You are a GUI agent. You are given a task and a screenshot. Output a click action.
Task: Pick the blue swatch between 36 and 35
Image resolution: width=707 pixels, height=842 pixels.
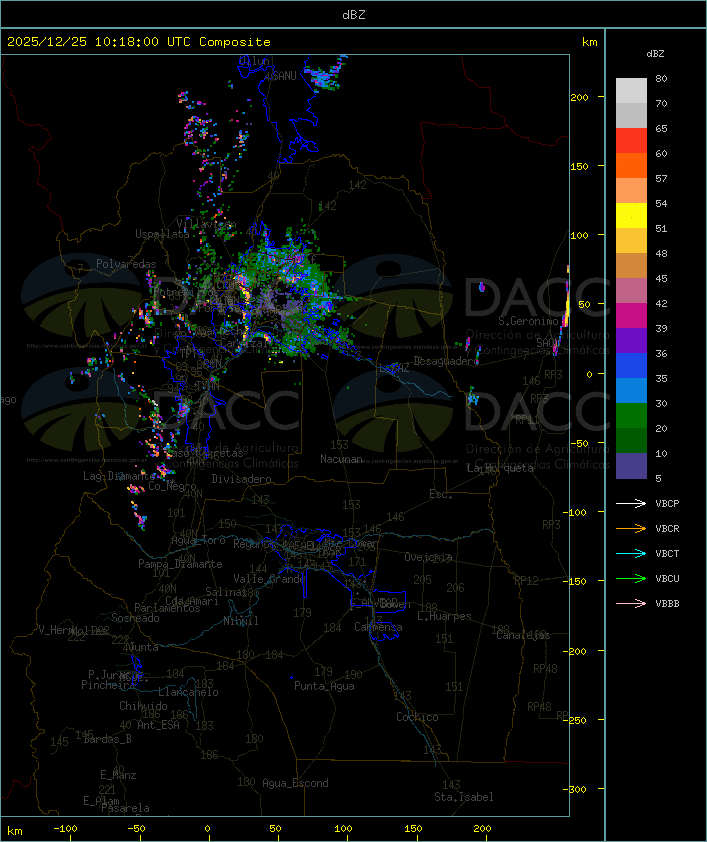coord(631,366)
